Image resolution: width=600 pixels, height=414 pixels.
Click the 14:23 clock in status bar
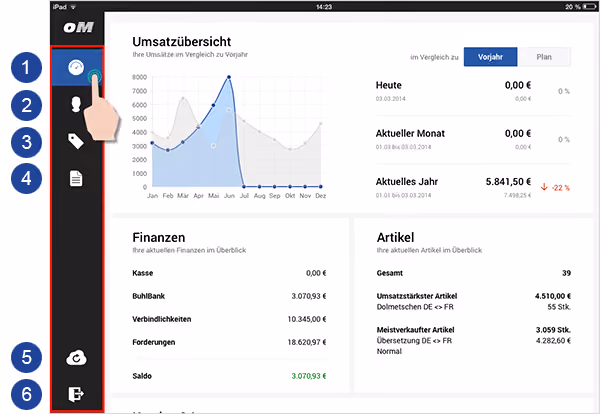coord(324,7)
